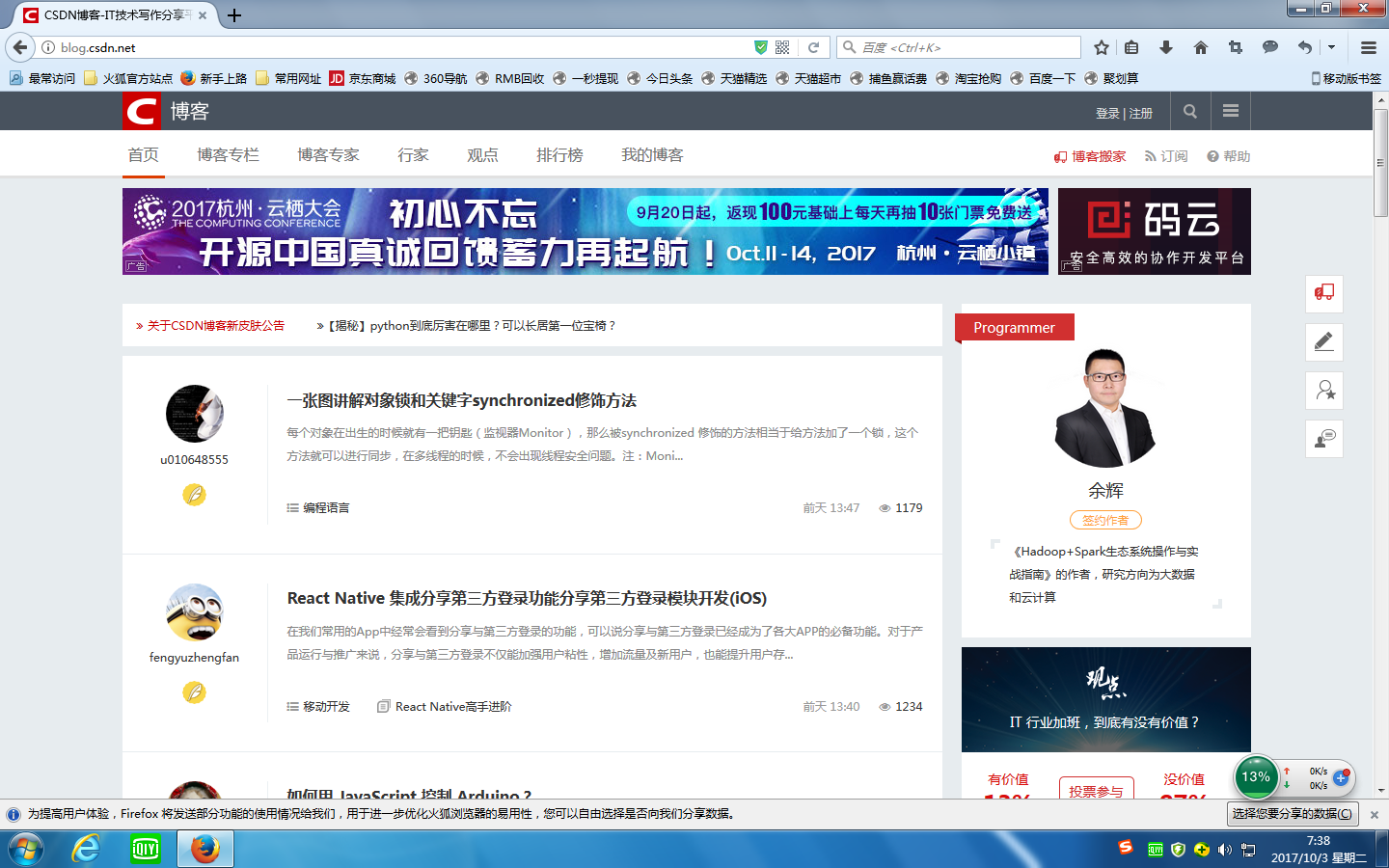Click the sidebar feedback chat button
The width and height of the screenshot is (1389, 868).
(1324, 438)
